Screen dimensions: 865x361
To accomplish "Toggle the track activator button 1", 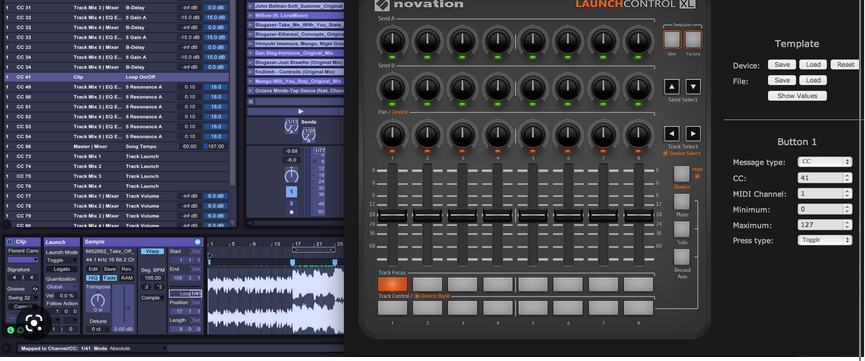I will (291, 192).
